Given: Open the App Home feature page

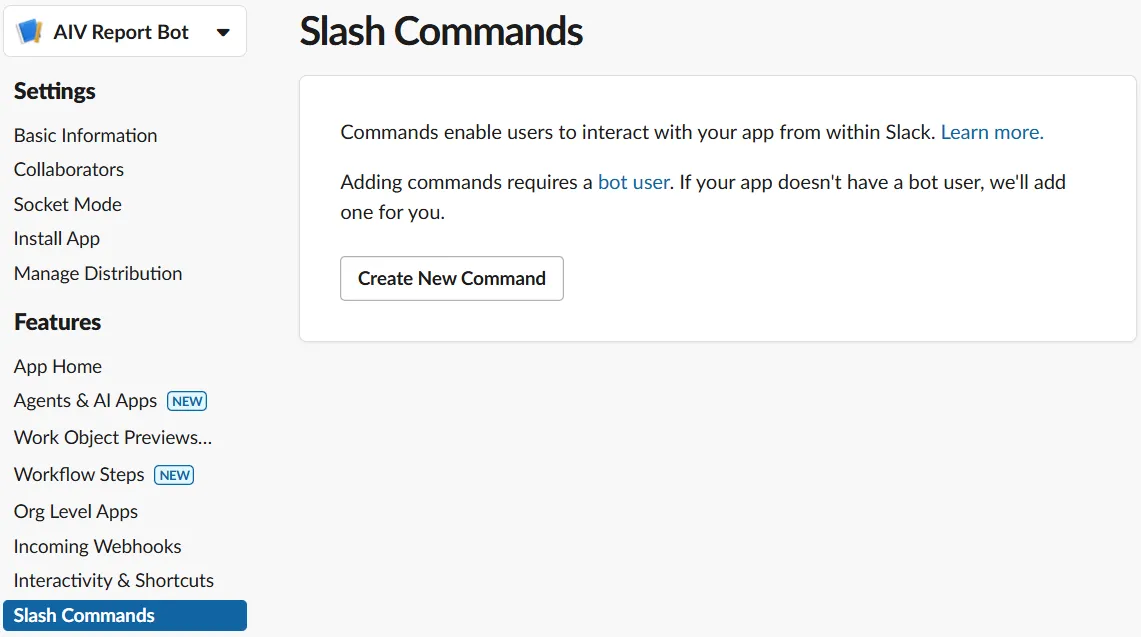Looking at the screenshot, I should 57,366.
